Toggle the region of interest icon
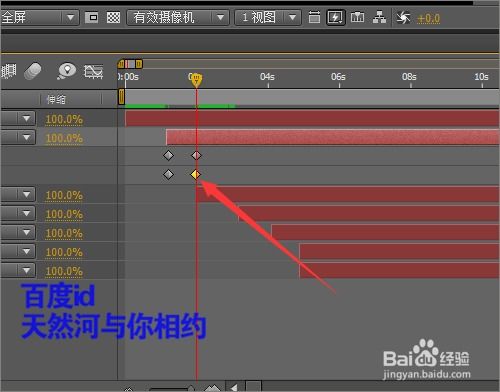Image resolution: width=500 pixels, height=392 pixels. [92, 17]
